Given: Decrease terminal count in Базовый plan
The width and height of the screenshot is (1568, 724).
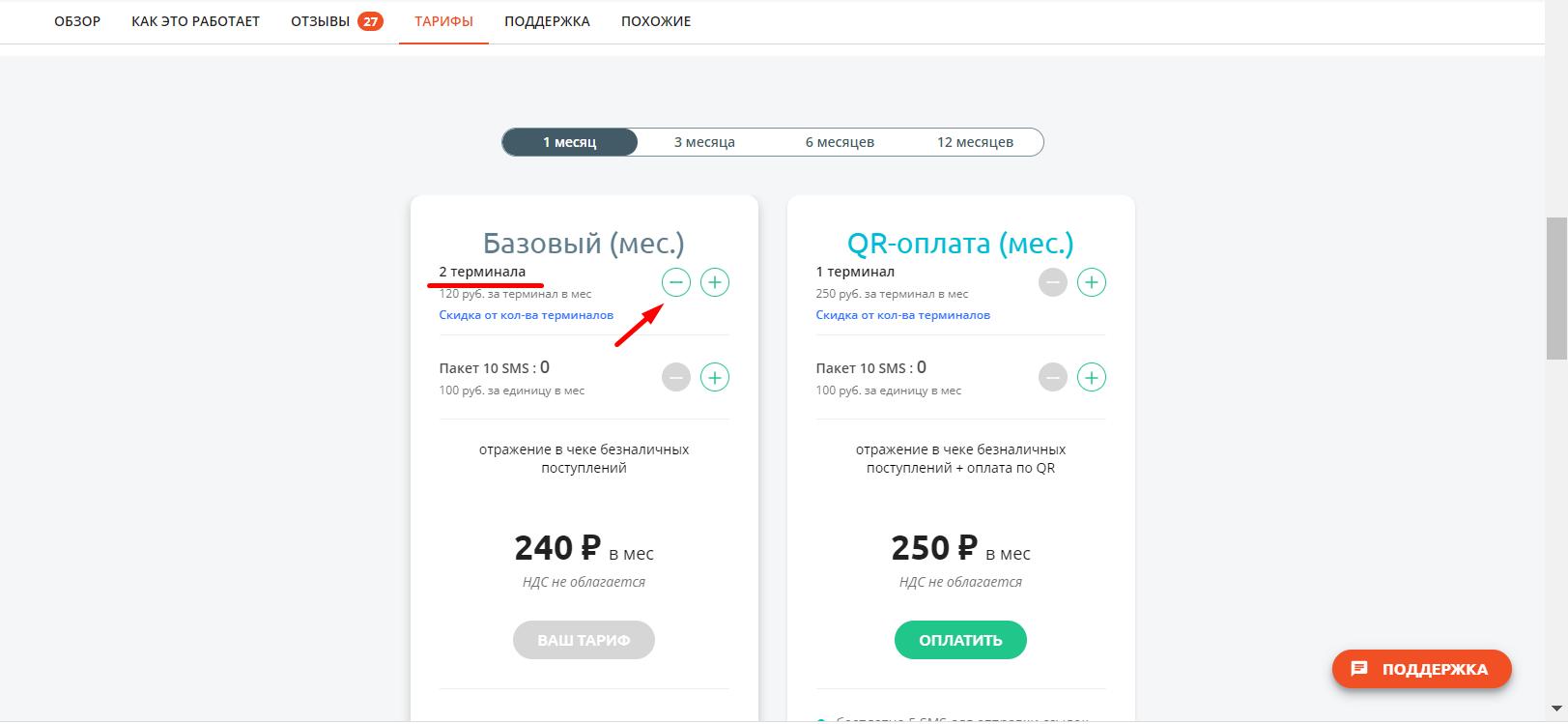Looking at the screenshot, I should 676,282.
